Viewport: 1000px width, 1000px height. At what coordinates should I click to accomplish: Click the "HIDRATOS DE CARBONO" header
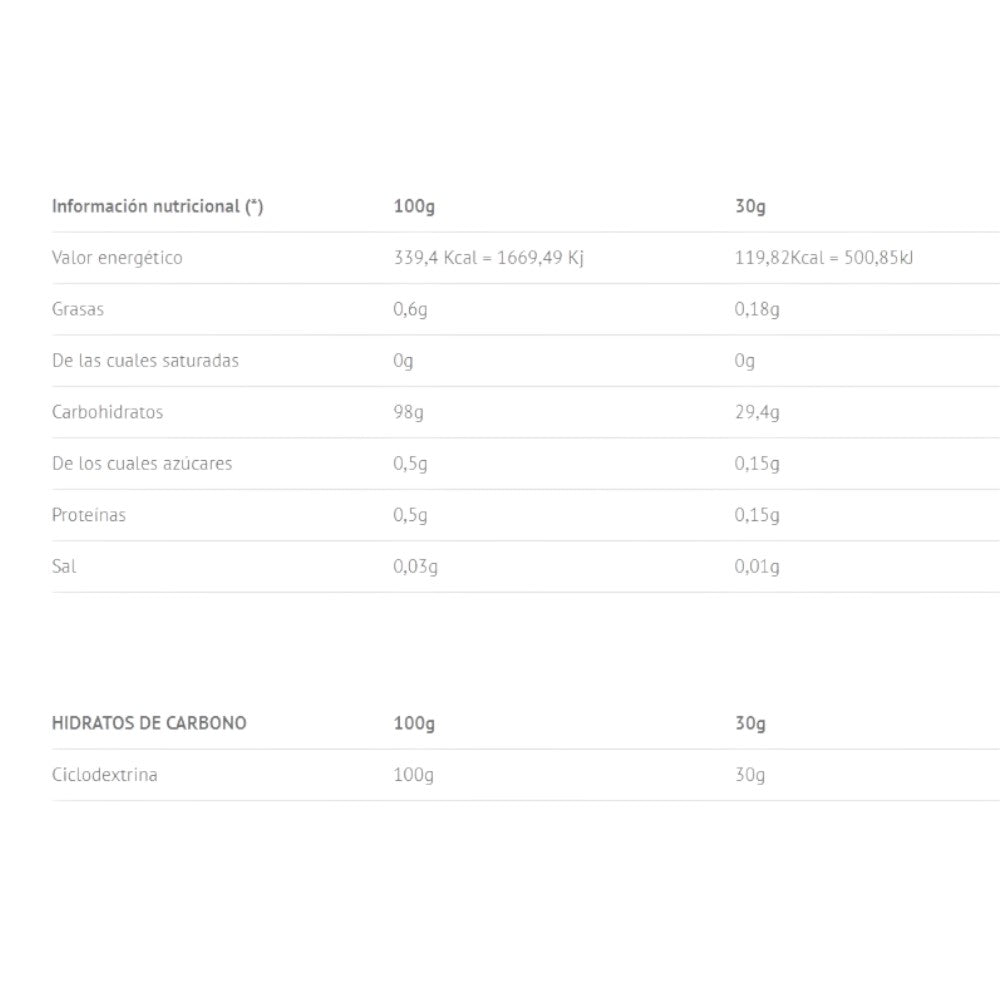(x=149, y=723)
